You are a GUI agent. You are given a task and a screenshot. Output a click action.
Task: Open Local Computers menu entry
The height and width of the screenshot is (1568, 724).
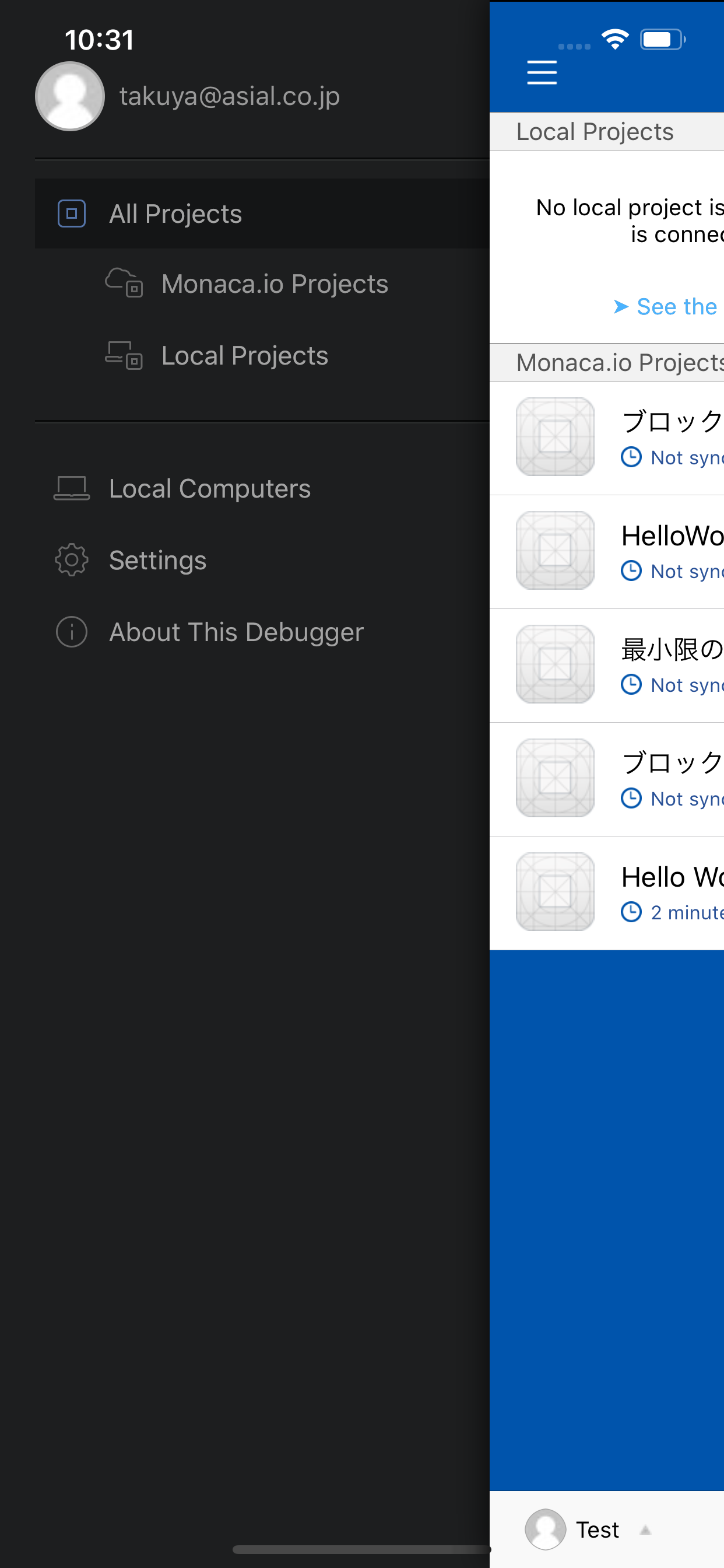point(262,489)
